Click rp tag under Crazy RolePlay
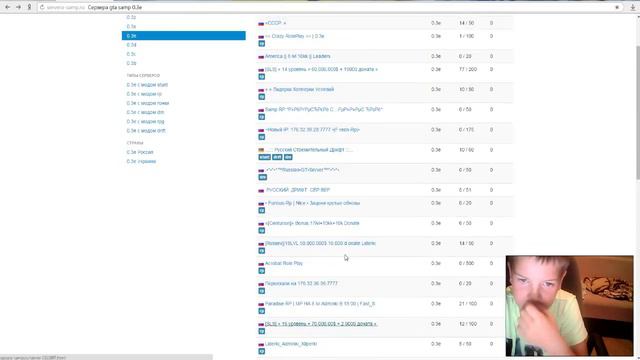This screenshot has width=640, height=360. (262, 44)
